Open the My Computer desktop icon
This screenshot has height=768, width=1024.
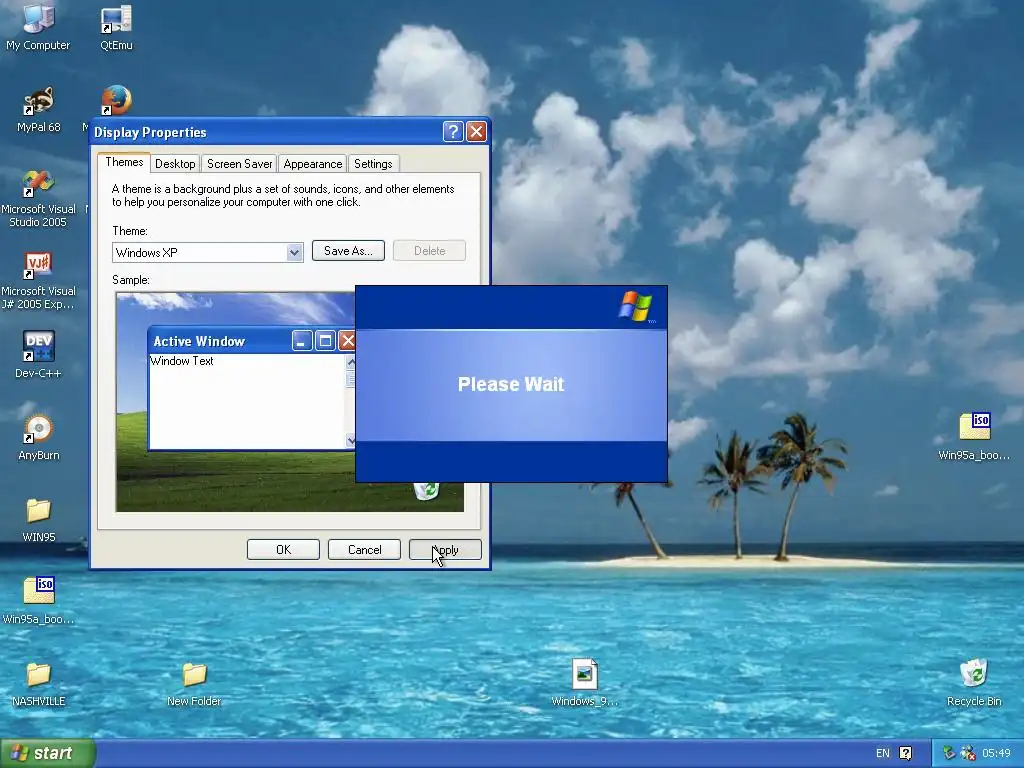point(38,26)
